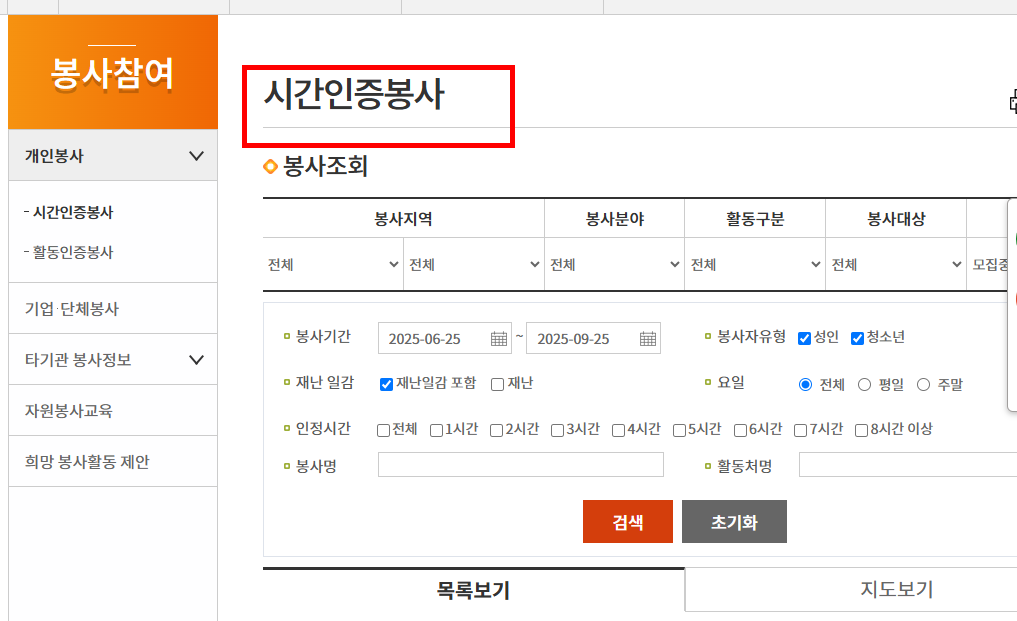Image resolution: width=1017 pixels, height=621 pixels.
Task: Open the first 봉사지역 region dropdown
Action: pyautogui.click(x=332, y=262)
